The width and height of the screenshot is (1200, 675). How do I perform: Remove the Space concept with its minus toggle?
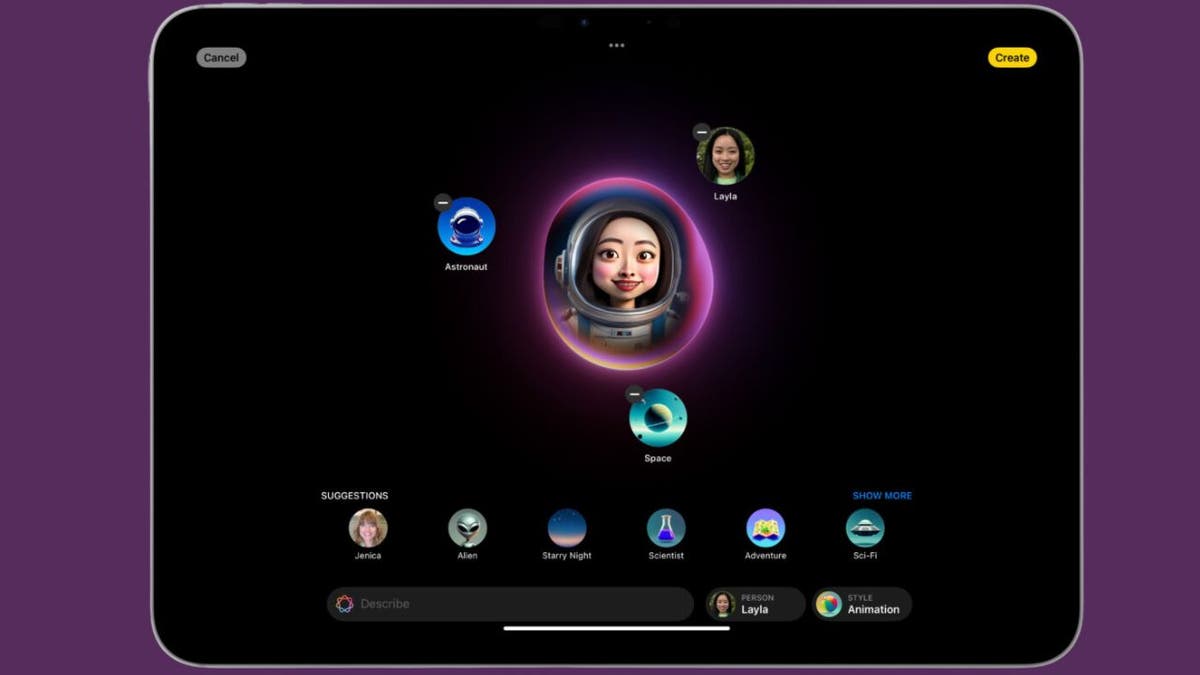click(633, 396)
